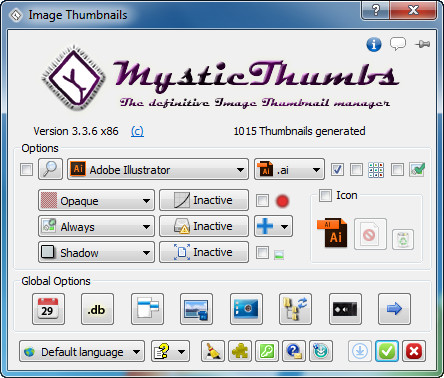The width and height of the screenshot is (444, 378).
Task: Click the colored grid icon
Action: pos(376,170)
